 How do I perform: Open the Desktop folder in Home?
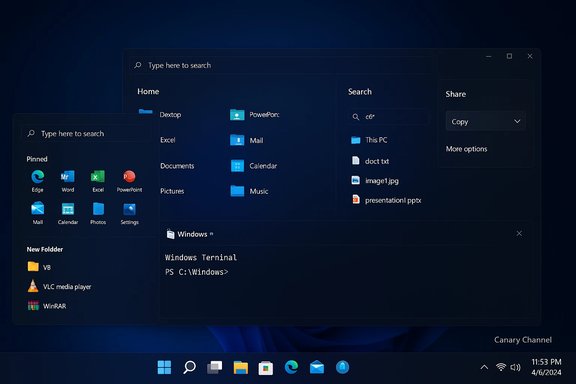click(160, 114)
